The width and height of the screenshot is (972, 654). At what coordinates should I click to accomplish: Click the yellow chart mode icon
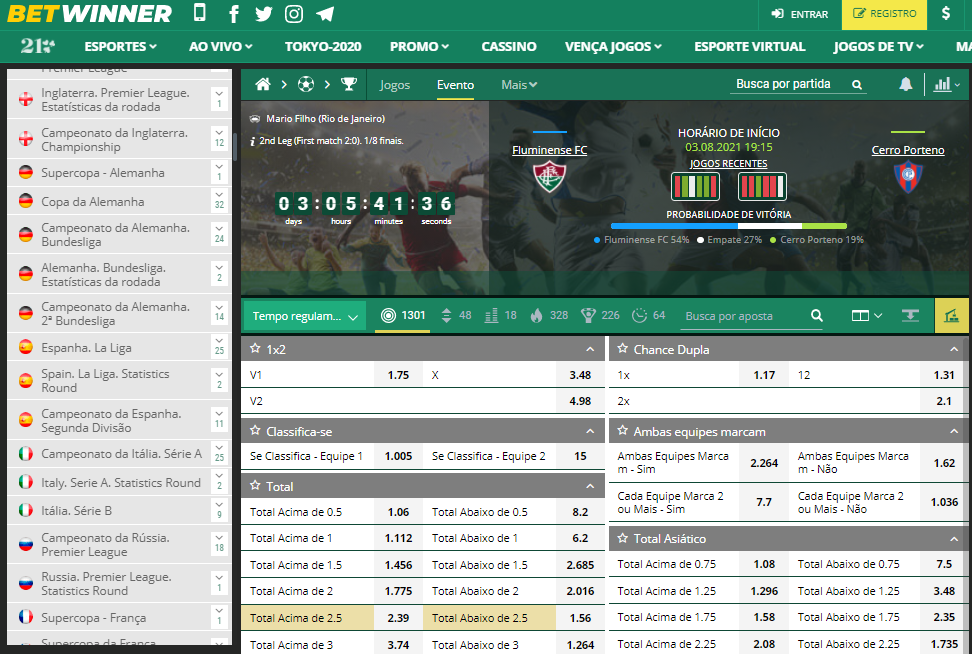tap(951, 316)
